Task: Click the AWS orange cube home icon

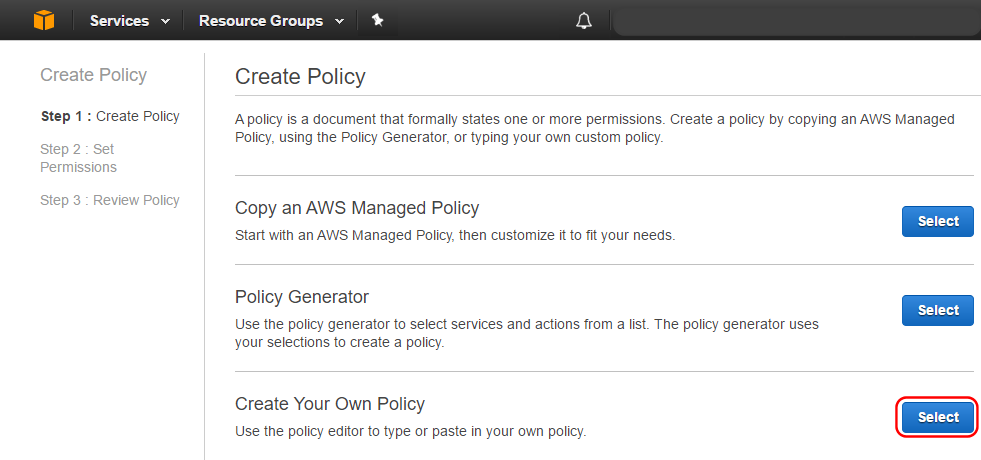Action: point(44,20)
